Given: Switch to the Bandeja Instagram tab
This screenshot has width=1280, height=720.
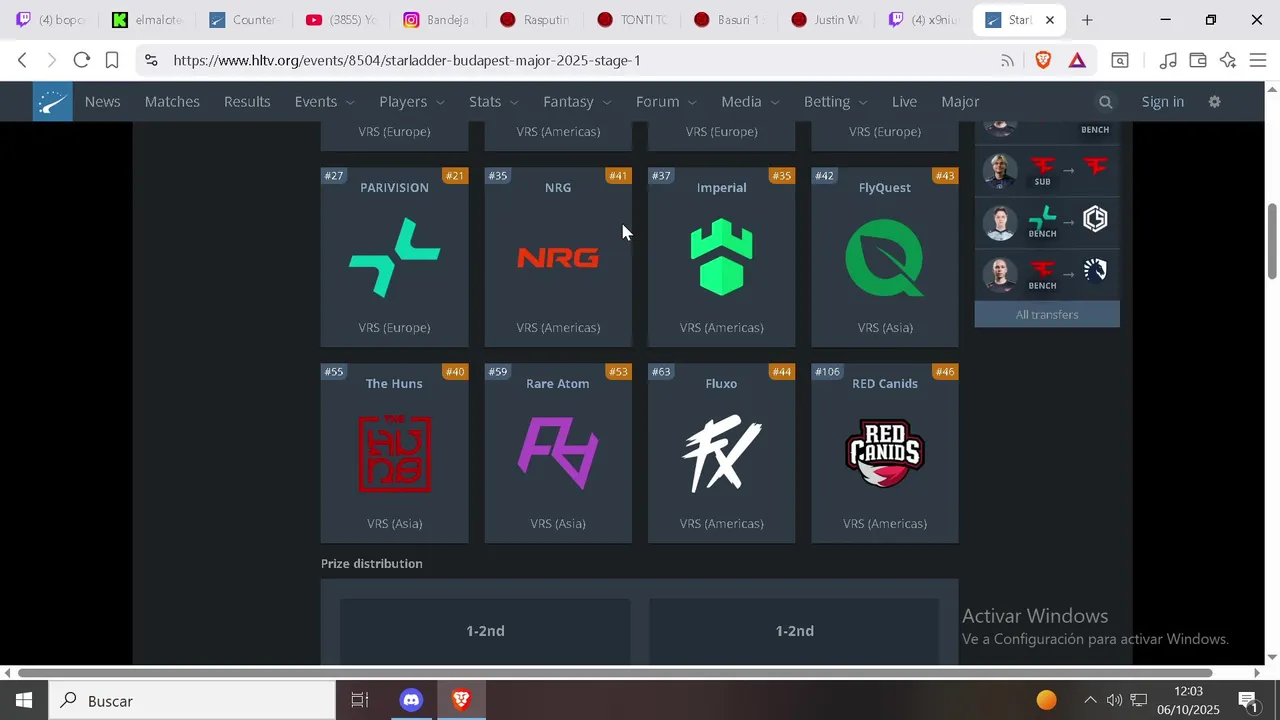Looking at the screenshot, I should [437, 20].
